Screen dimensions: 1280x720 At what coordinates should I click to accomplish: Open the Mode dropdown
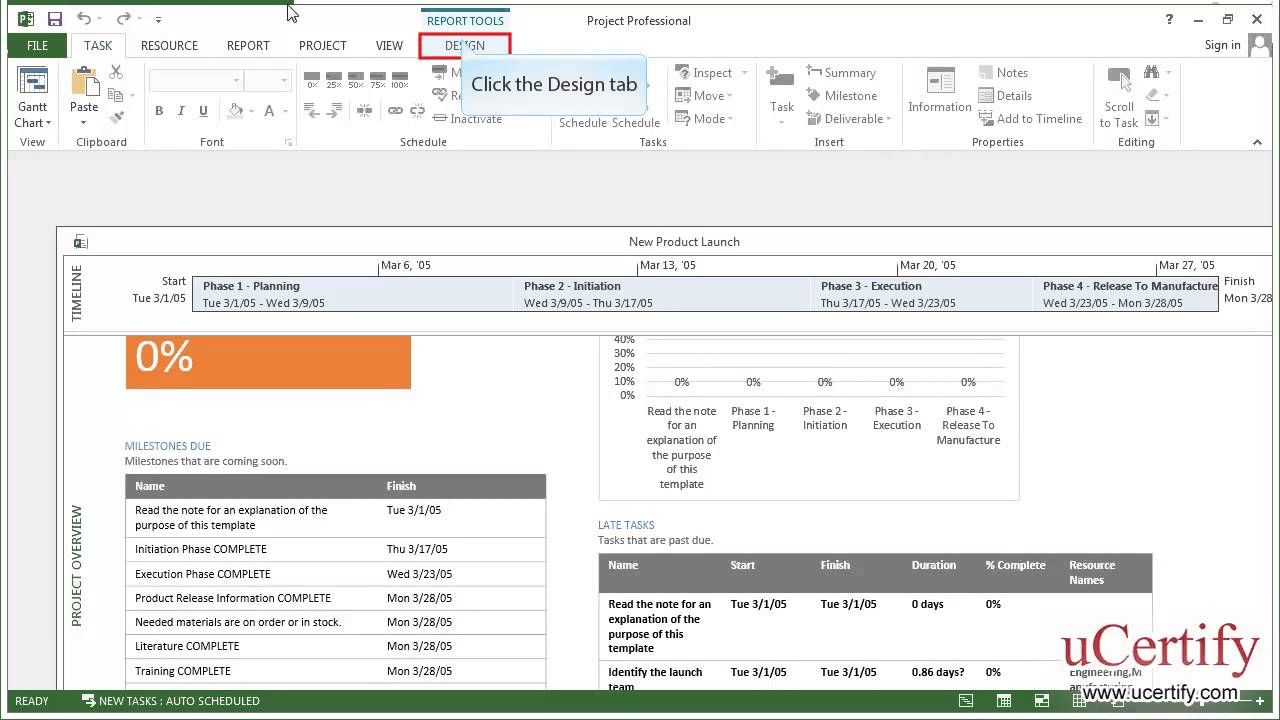pos(705,118)
